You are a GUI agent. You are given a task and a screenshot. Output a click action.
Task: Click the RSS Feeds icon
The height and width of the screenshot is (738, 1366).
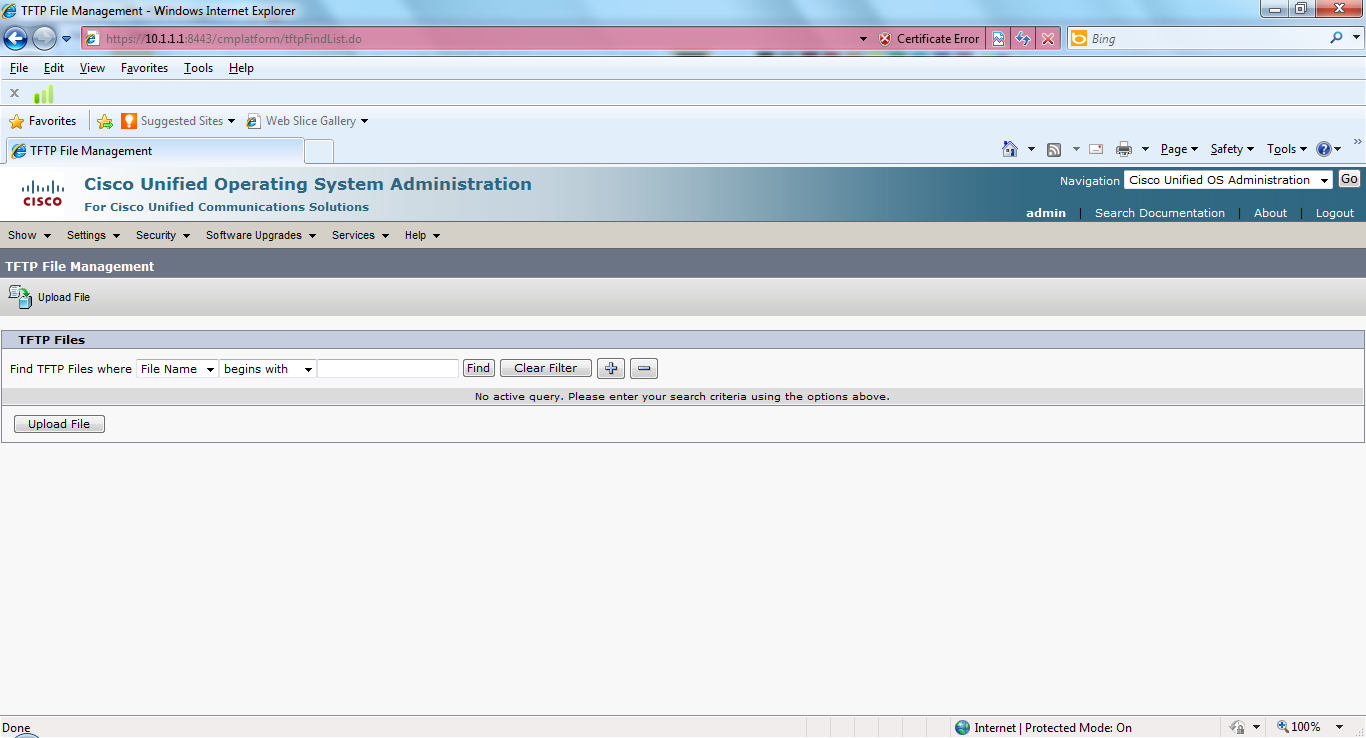[x=1054, y=149]
